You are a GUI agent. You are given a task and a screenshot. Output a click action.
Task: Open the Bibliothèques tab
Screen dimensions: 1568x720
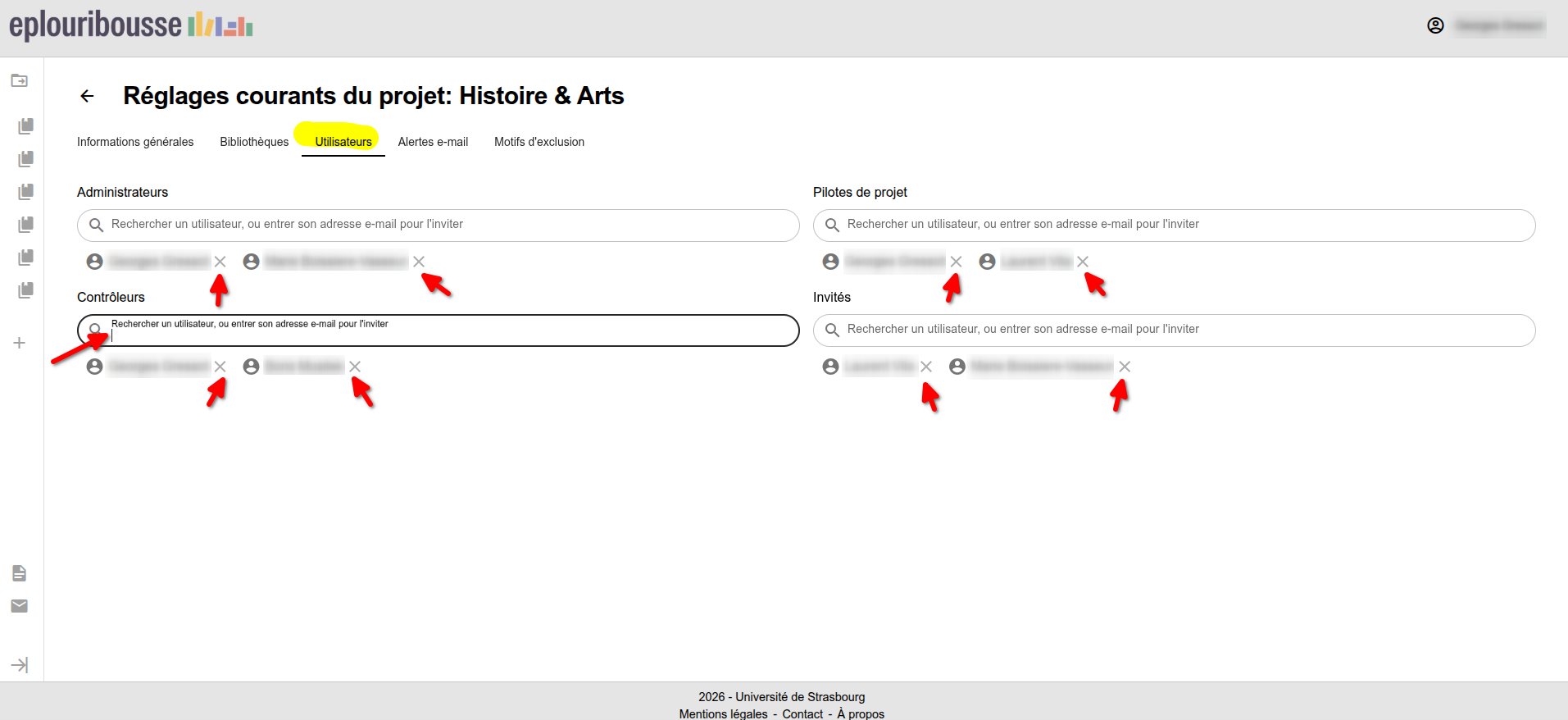point(254,142)
